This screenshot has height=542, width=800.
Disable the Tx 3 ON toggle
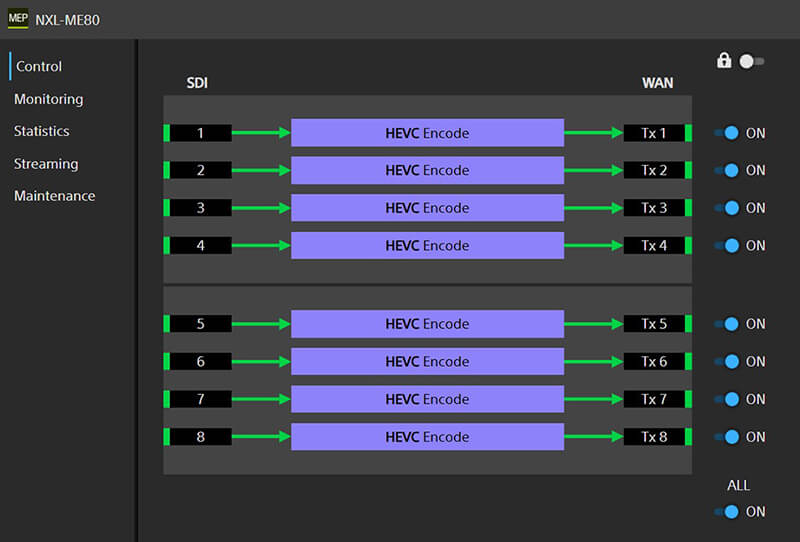(727, 208)
